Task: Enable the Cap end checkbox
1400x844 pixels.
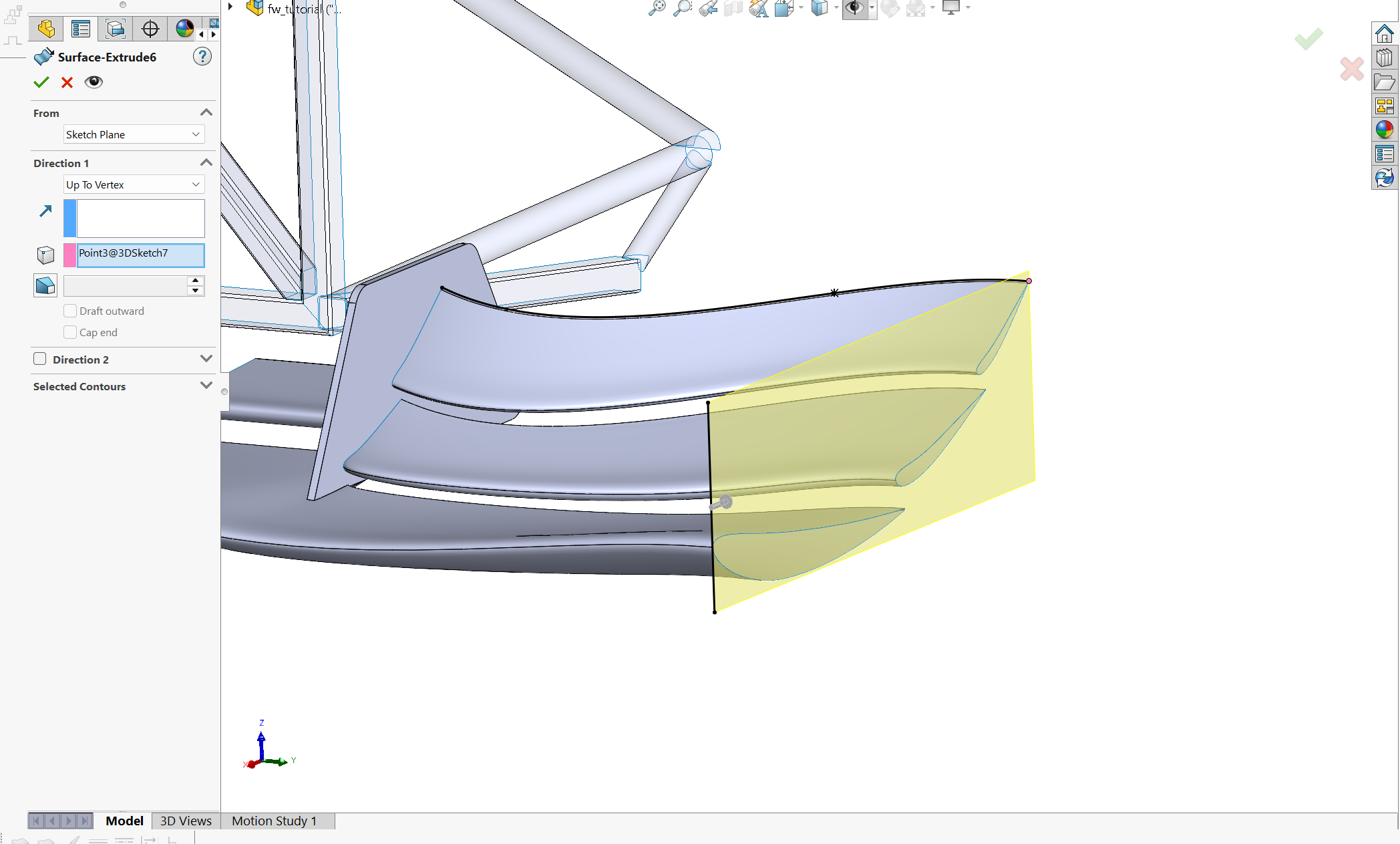Action: (x=70, y=332)
